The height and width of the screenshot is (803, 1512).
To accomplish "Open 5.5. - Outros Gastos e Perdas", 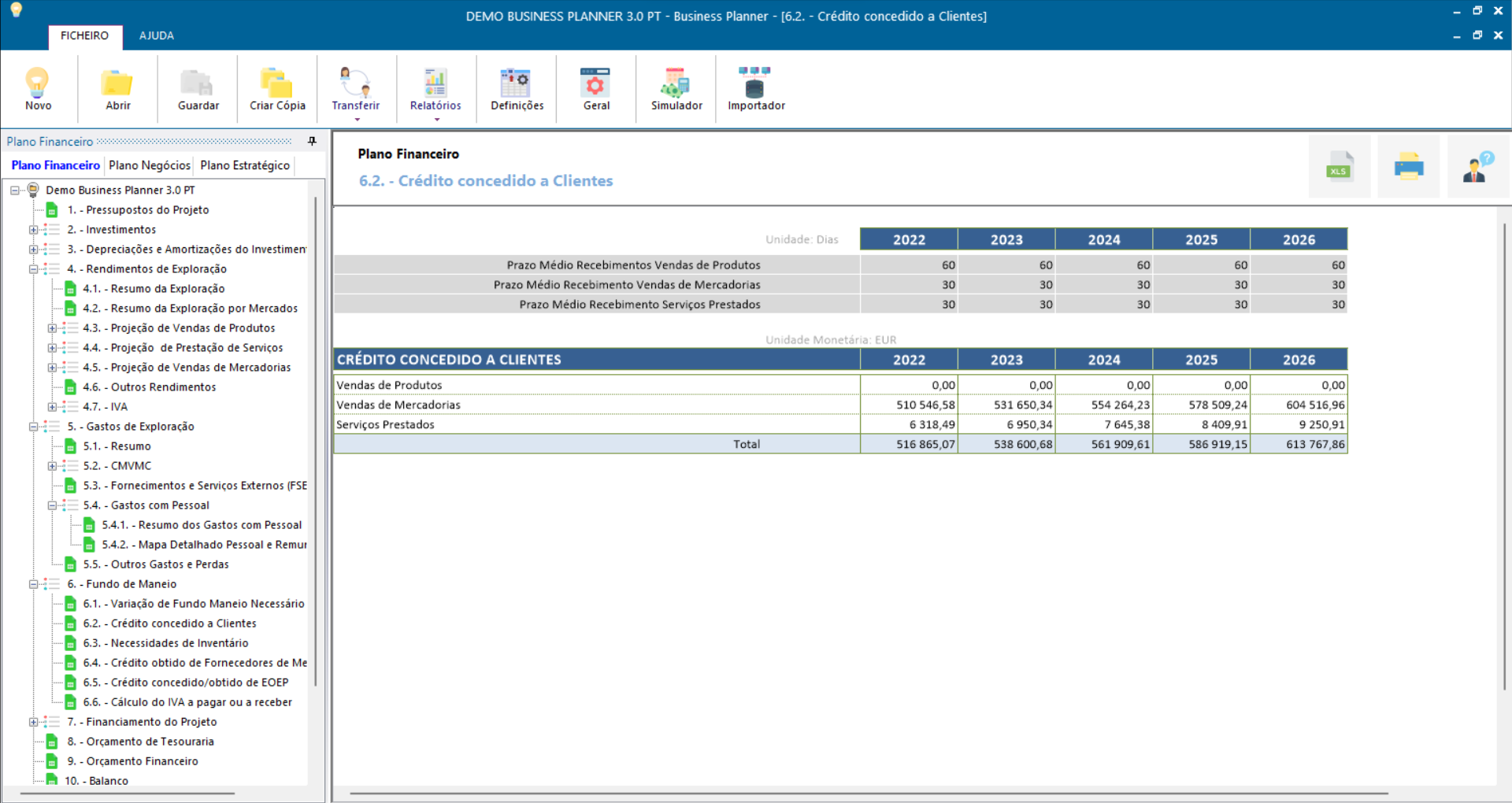I will coord(156,564).
